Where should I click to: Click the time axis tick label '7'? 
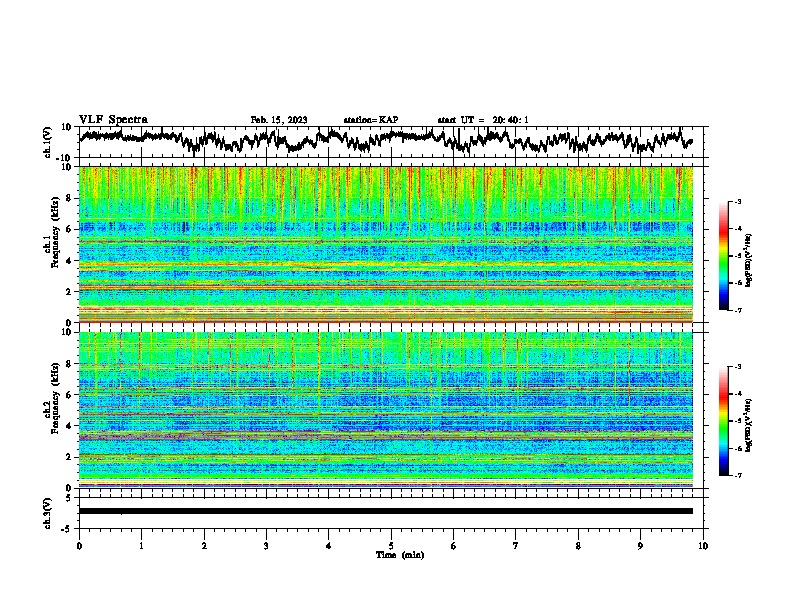[x=516, y=546]
